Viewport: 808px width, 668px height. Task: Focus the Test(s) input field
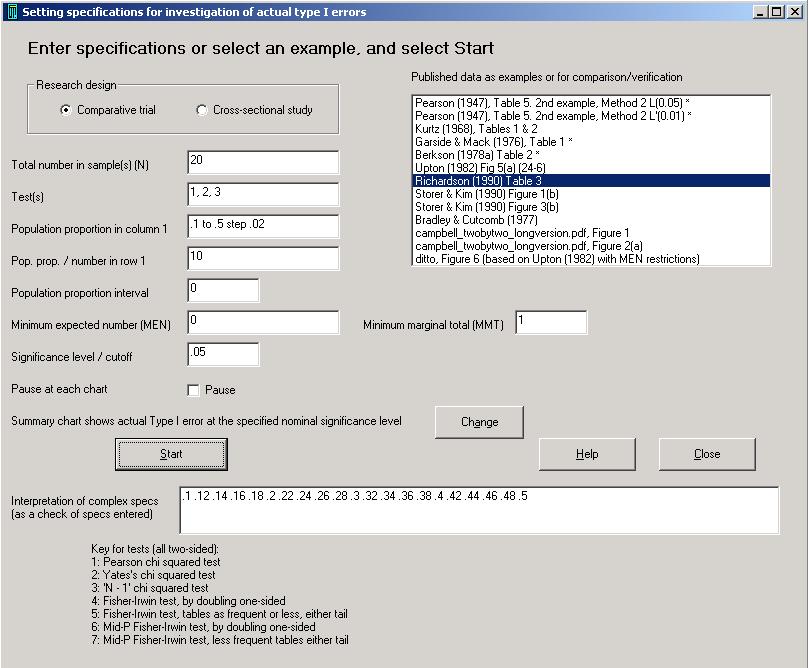point(262,195)
